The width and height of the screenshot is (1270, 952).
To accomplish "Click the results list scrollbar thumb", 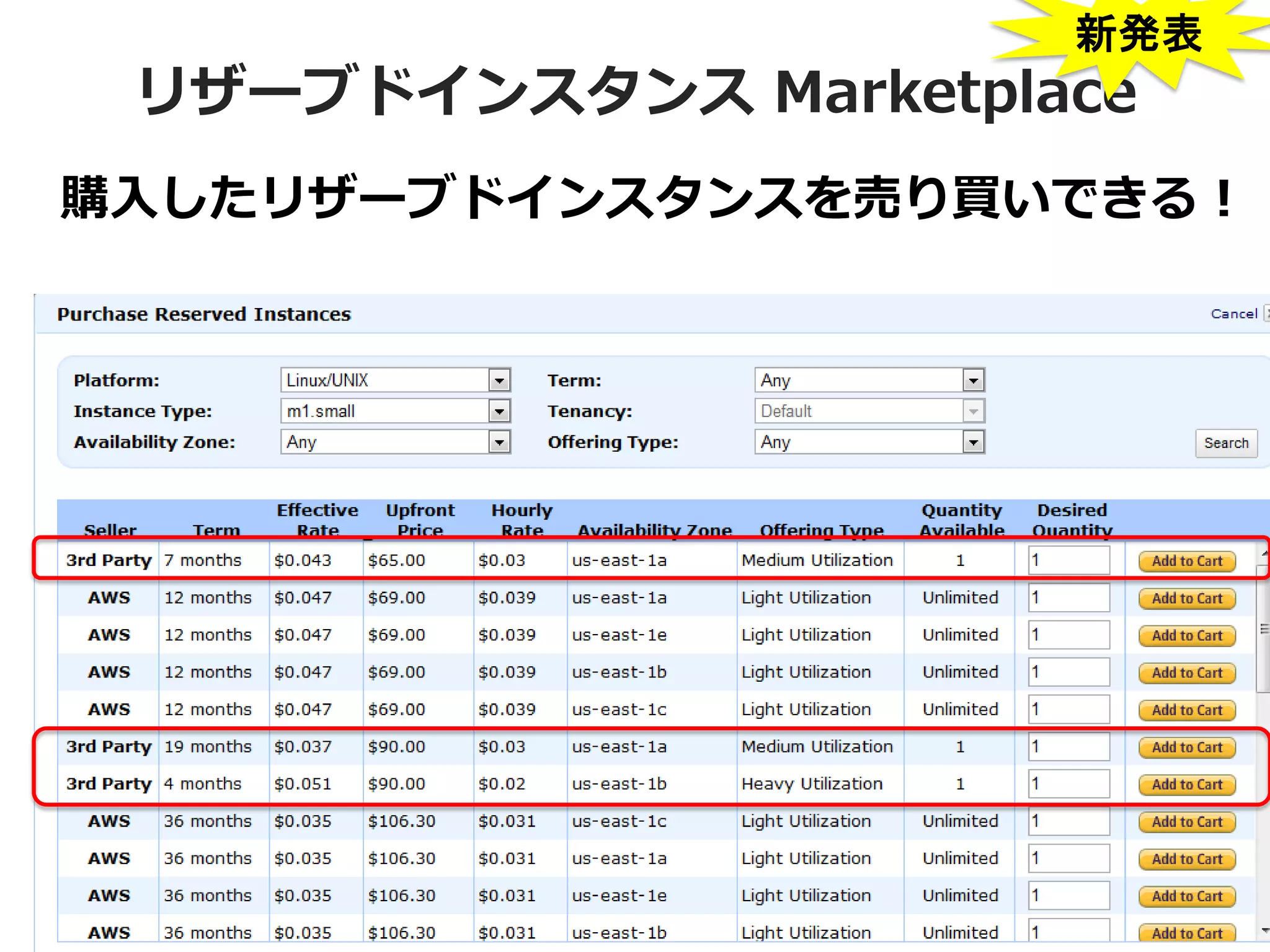I will tap(1264, 629).
